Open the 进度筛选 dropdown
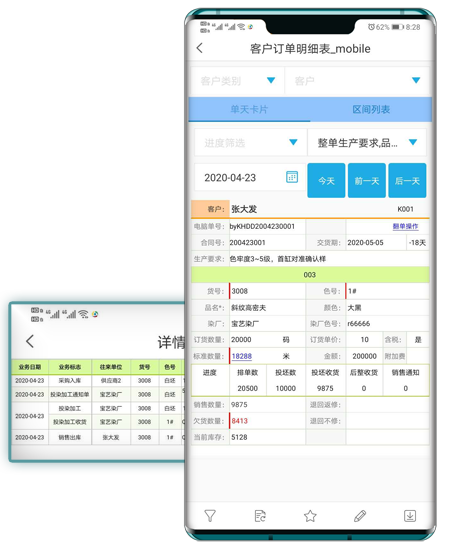Screen dimensions: 449x550 (250, 142)
